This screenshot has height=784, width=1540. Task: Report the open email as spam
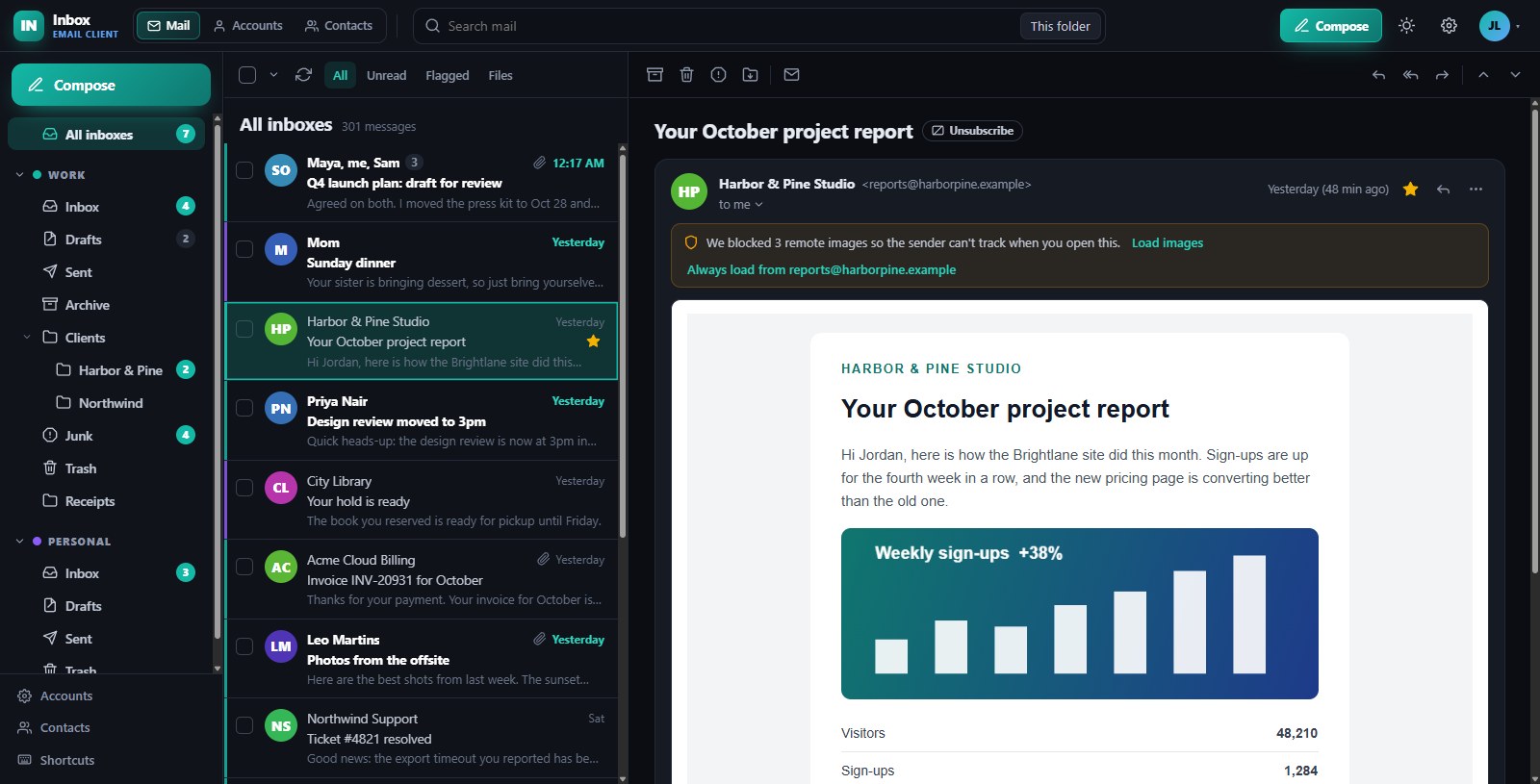coord(718,75)
